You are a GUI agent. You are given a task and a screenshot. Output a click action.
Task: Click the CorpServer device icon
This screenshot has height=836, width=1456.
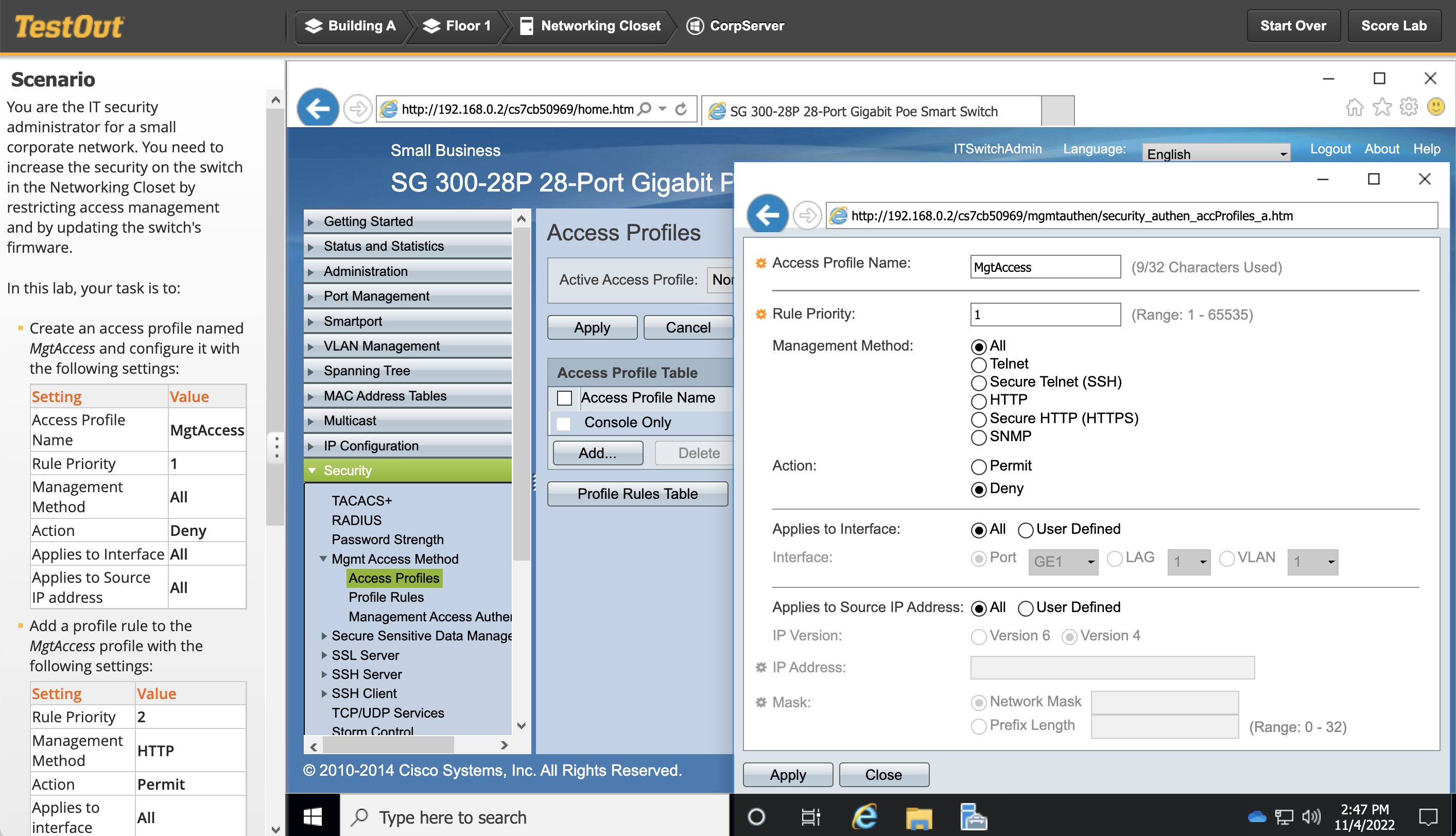pyautogui.click(x=695, y=26)
